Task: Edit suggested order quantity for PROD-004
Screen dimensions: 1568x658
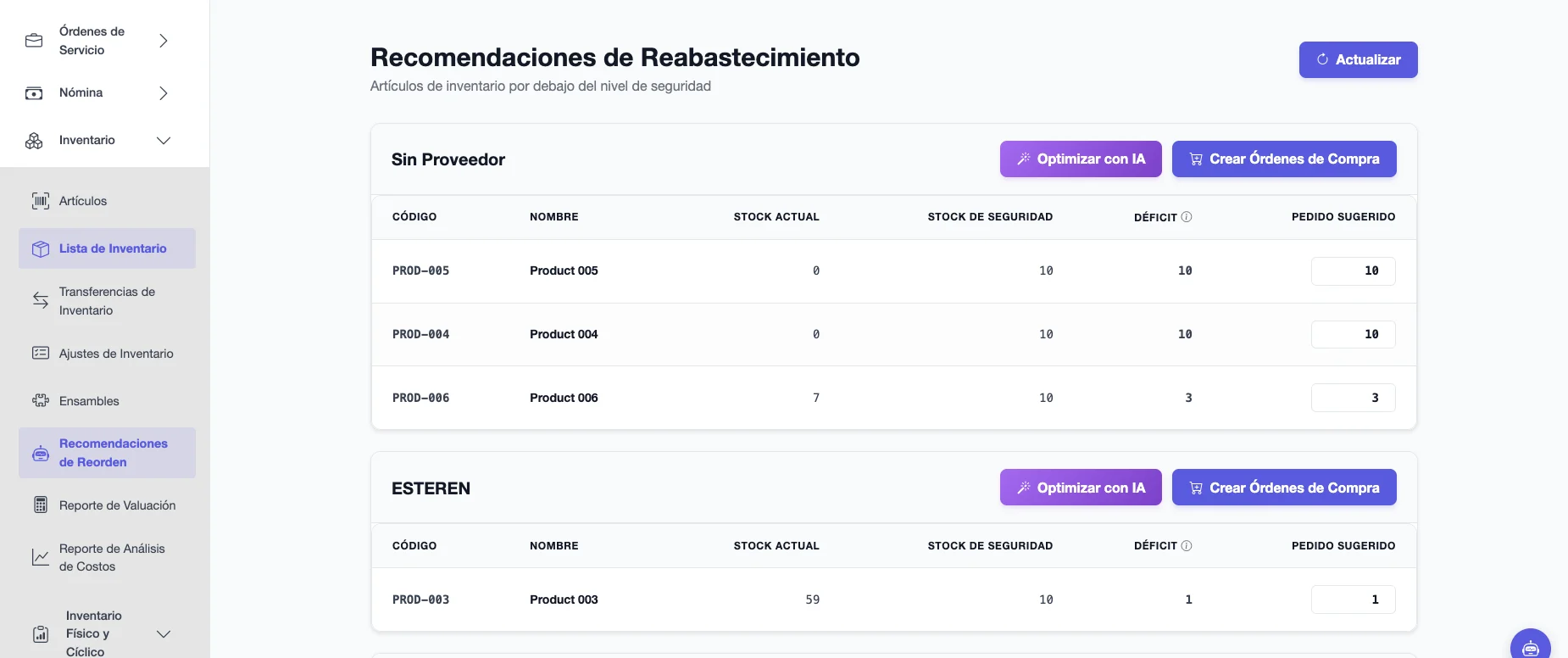Action: click(x=1353, y=334)
